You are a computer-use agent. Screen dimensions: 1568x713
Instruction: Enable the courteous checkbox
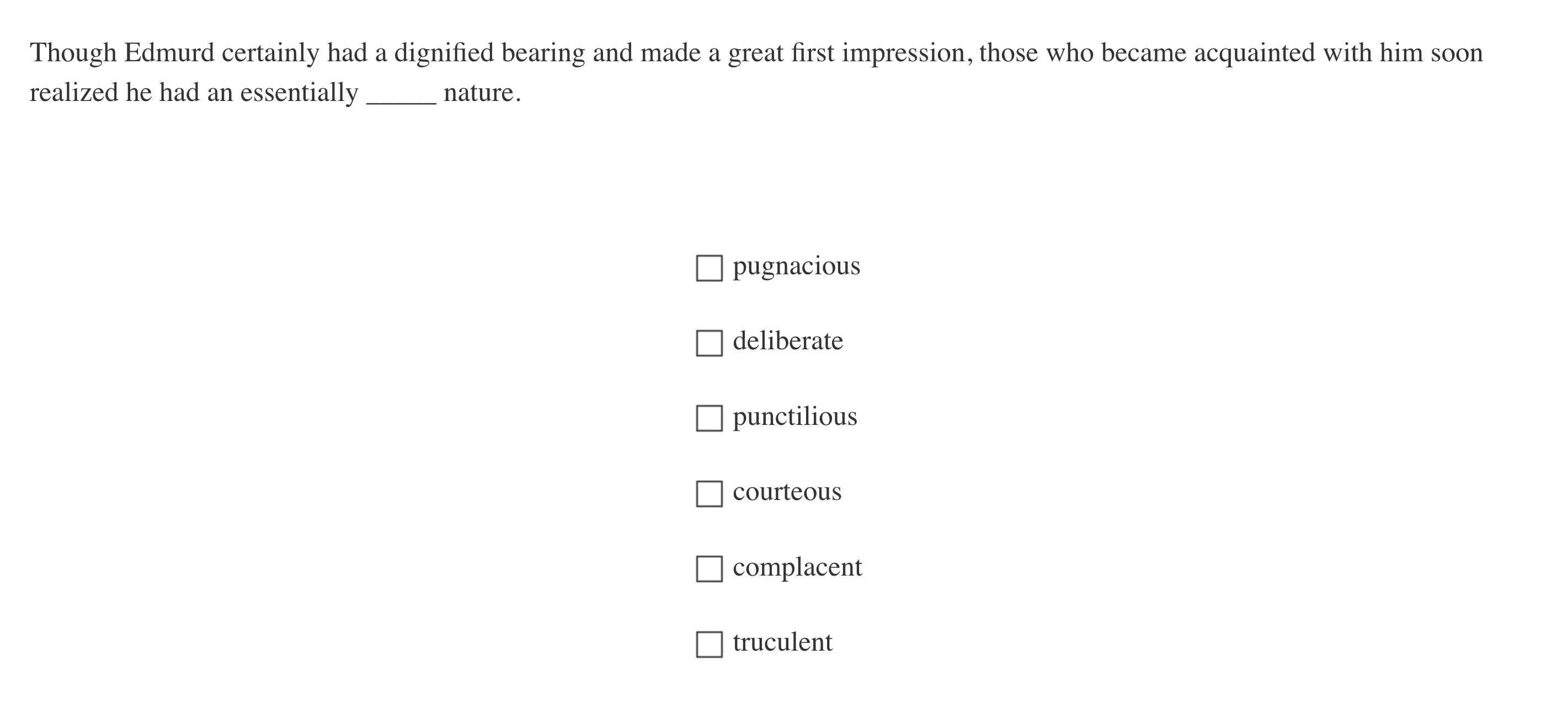(x=709, y=493)
